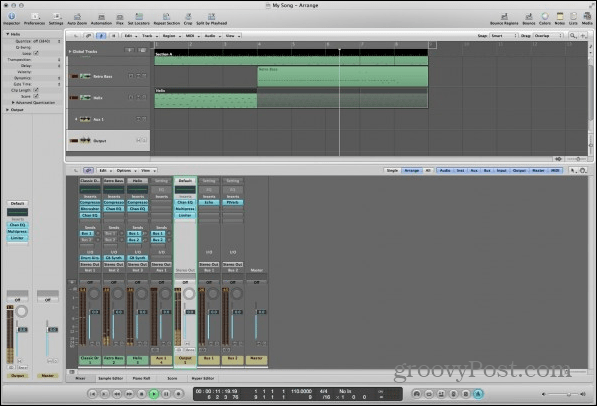Click the Pause button in the transport

tap(166, 394)
